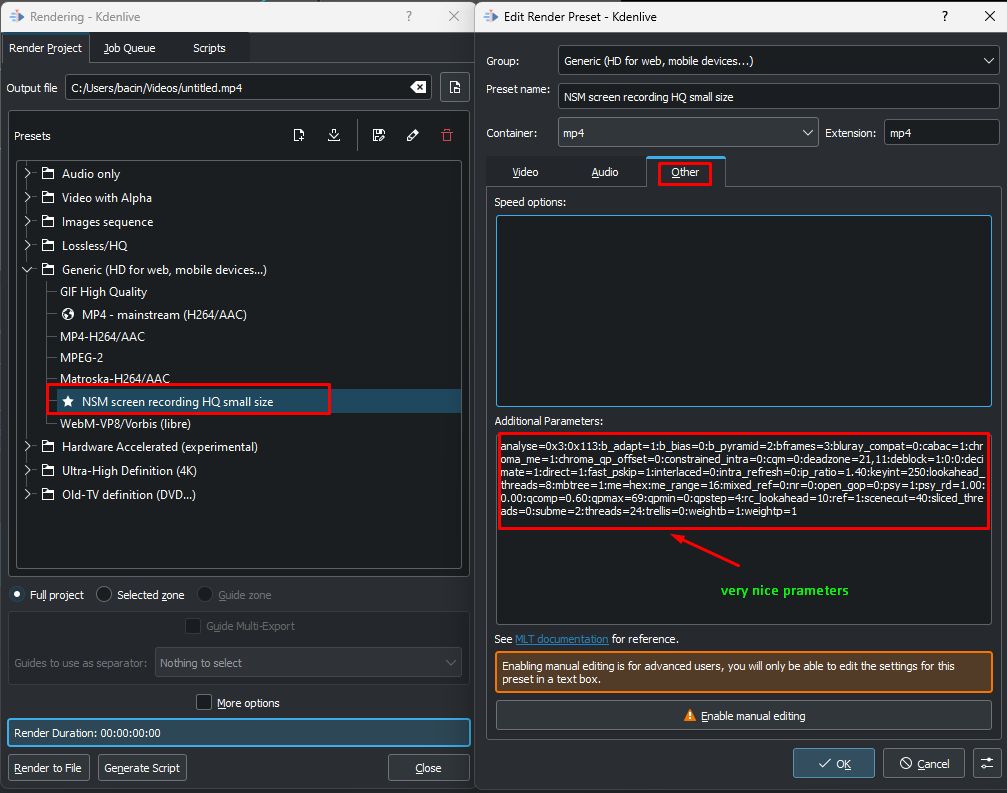
Task: Click the Kdenlive logo in Rendering title bar
Action: click(x=17, y=16)
